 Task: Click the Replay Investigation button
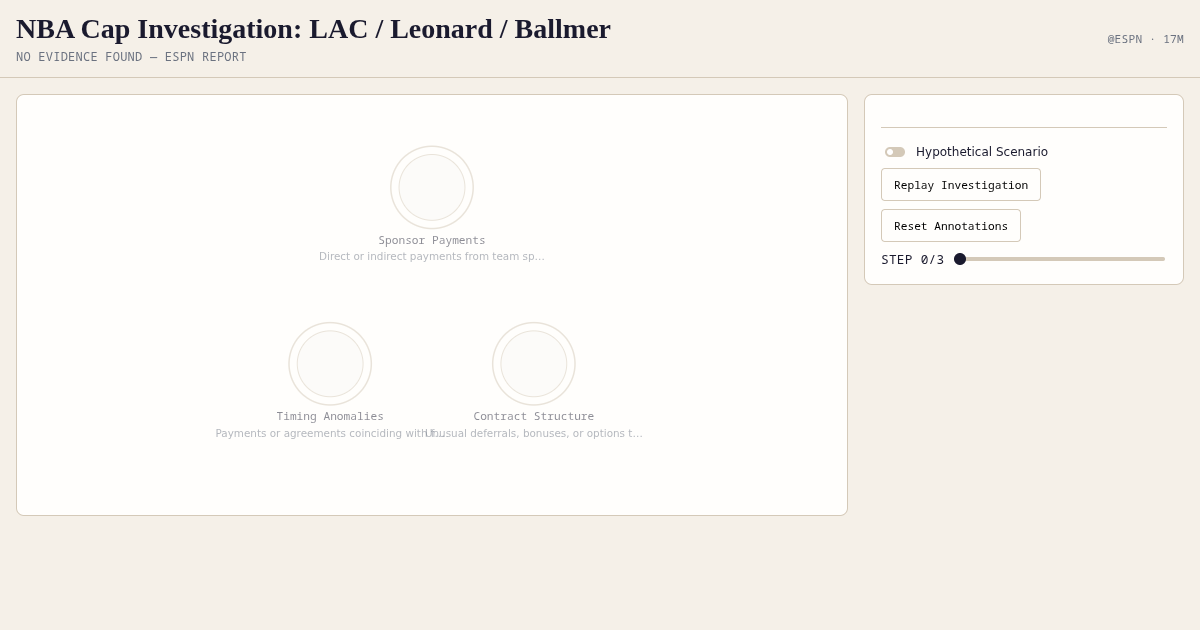pos(961,185)
